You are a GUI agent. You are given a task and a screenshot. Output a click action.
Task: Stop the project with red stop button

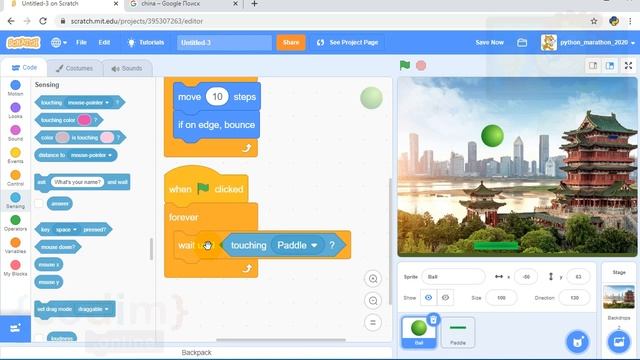(x=421, y=65)
